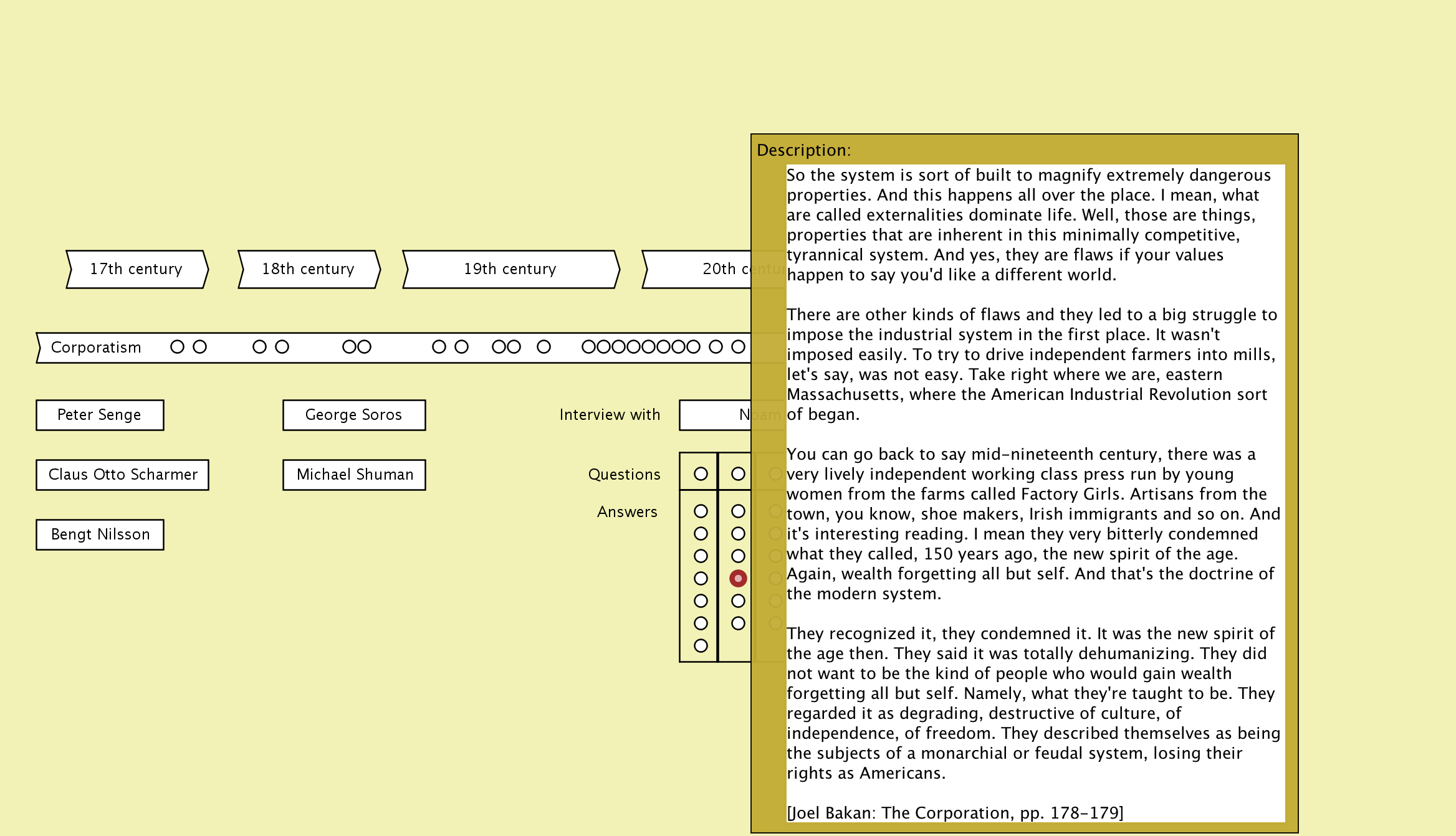
Task: Click the Corporatism timeline label
Action: (96, 348)
